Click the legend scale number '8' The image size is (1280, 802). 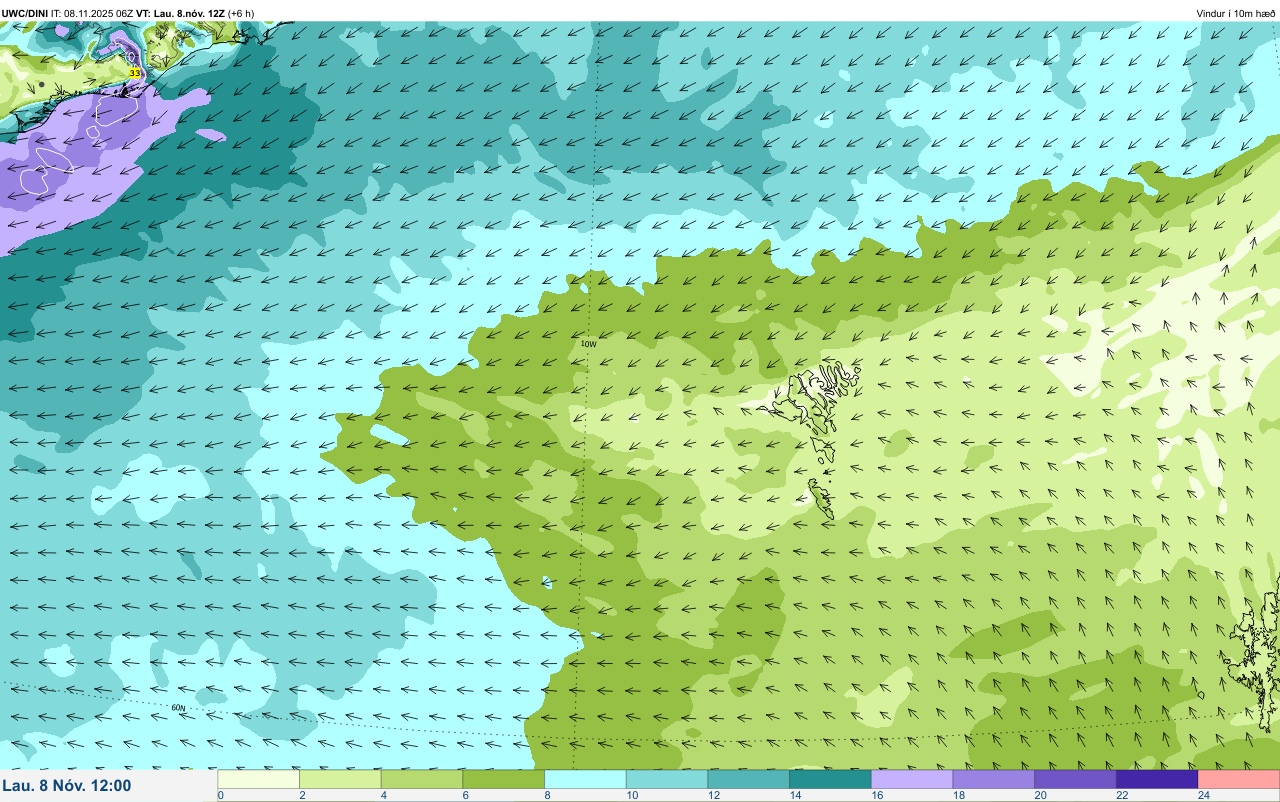click(546, 795)
